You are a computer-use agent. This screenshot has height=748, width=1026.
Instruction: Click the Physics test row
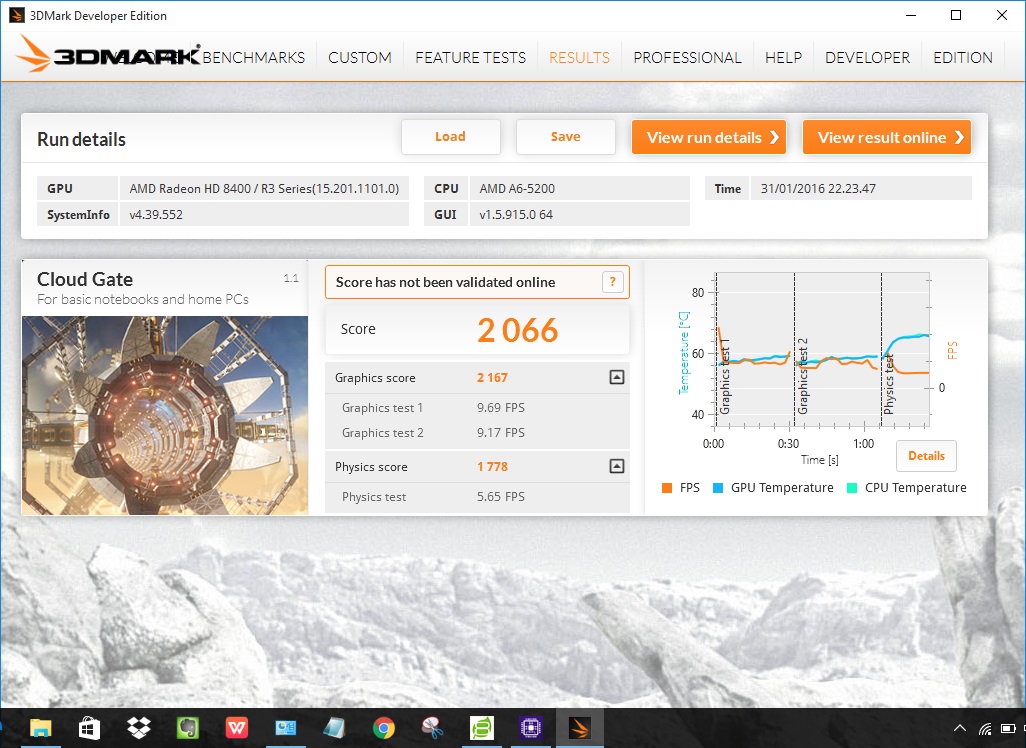[478, 497]
